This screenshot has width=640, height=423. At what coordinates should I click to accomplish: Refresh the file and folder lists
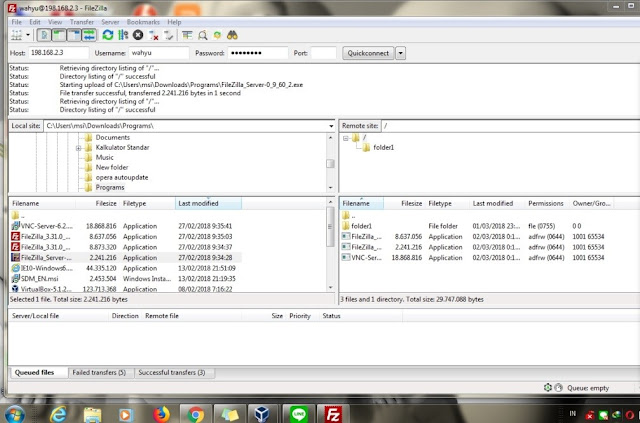108,35
